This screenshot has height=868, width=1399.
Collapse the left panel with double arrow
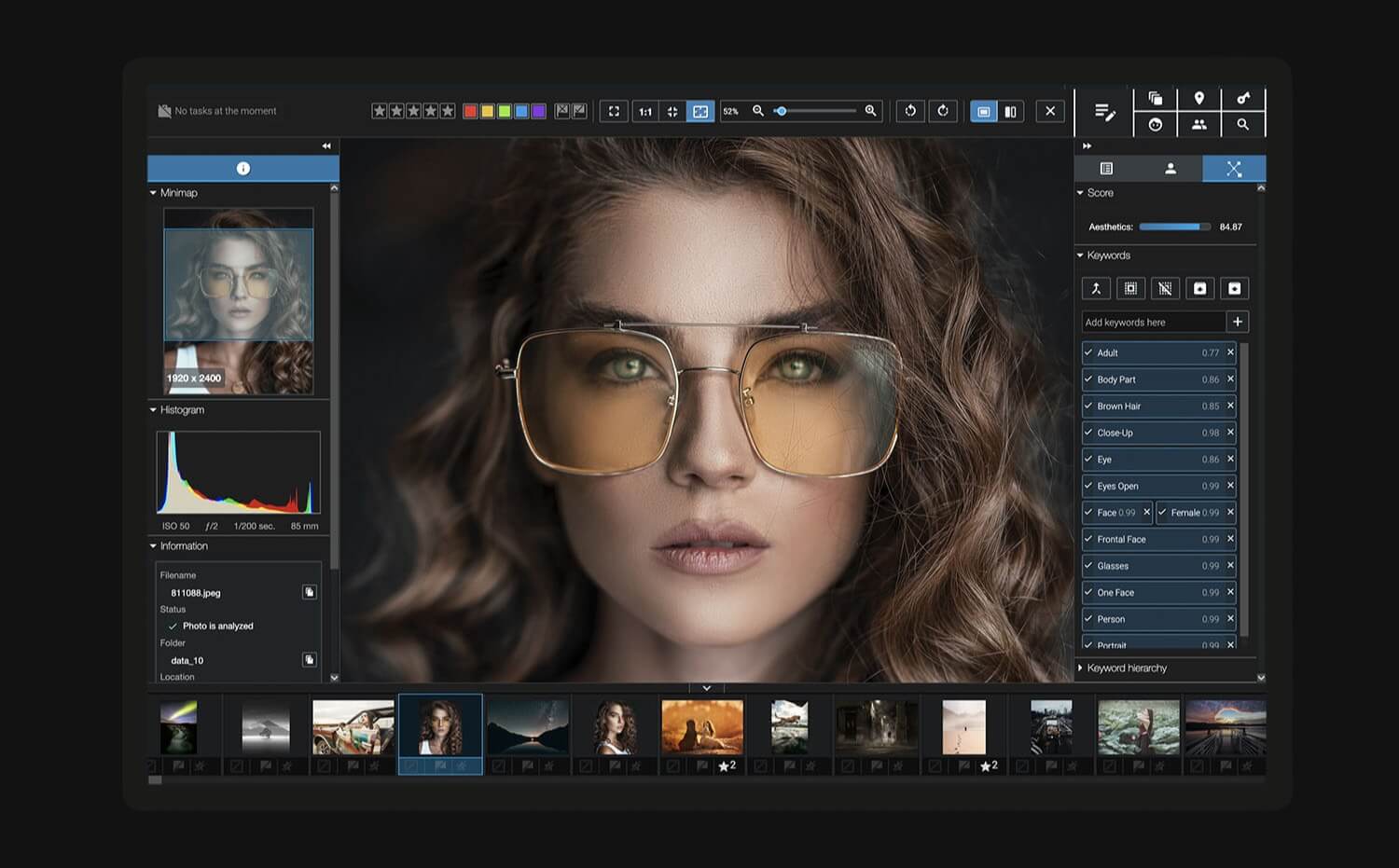(326, 146)
